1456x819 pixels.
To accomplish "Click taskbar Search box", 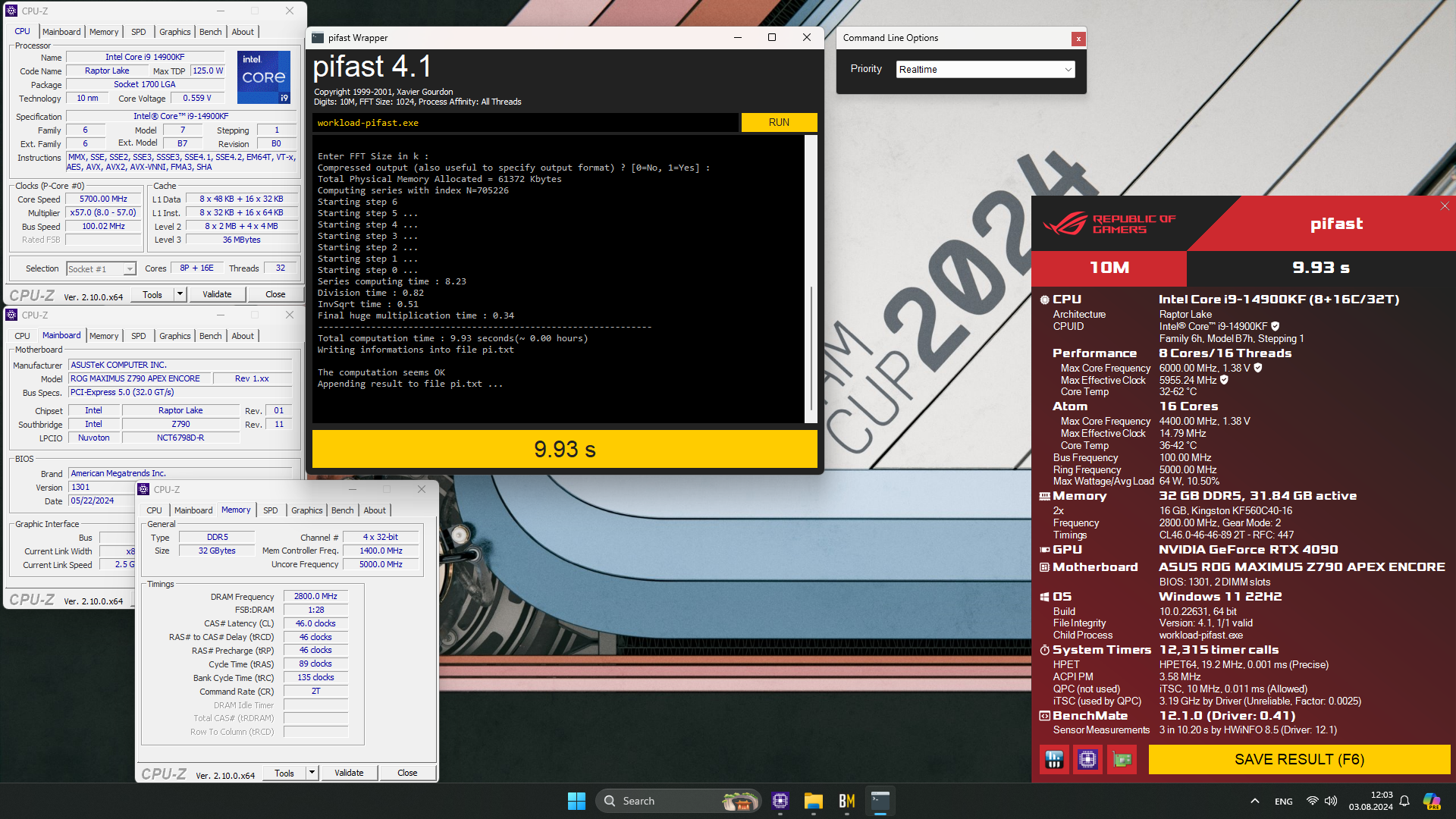I will [x=678, y=801].
